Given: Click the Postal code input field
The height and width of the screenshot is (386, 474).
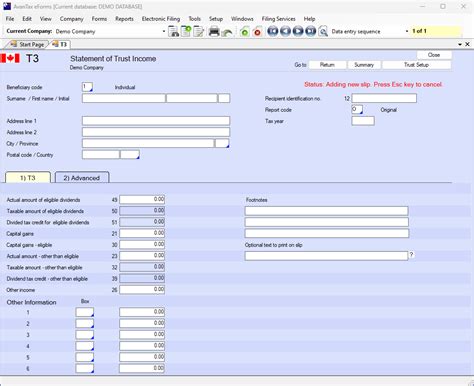Looking at the screenshot, I should (101, 154).
